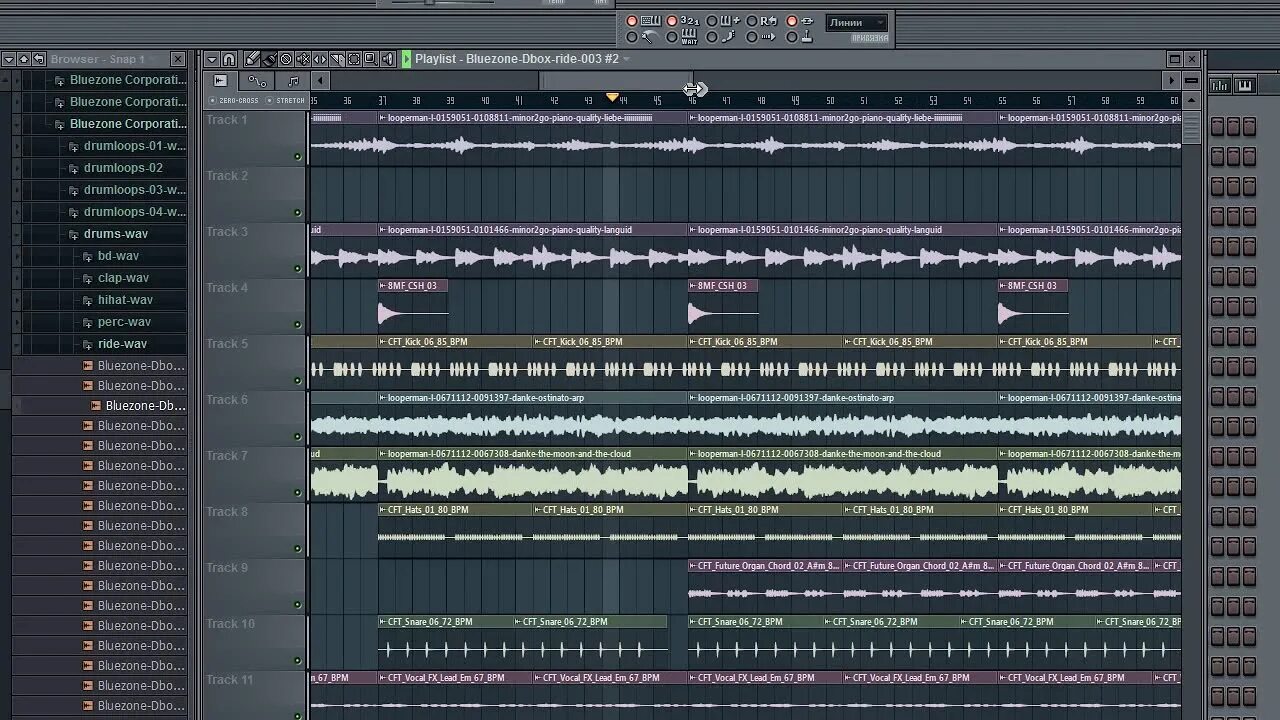Click the orange playhead marker on timeline
The height and width of the screenshot is (720, 1280).
[x=613, y=97]
